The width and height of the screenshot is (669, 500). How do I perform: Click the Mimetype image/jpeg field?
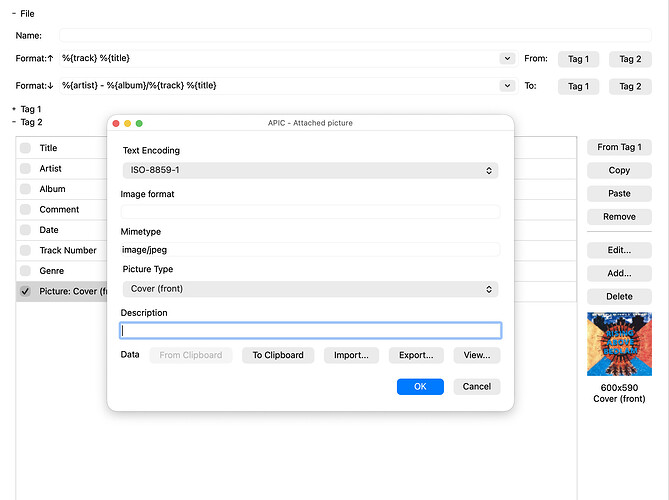[x=310, y=250]
